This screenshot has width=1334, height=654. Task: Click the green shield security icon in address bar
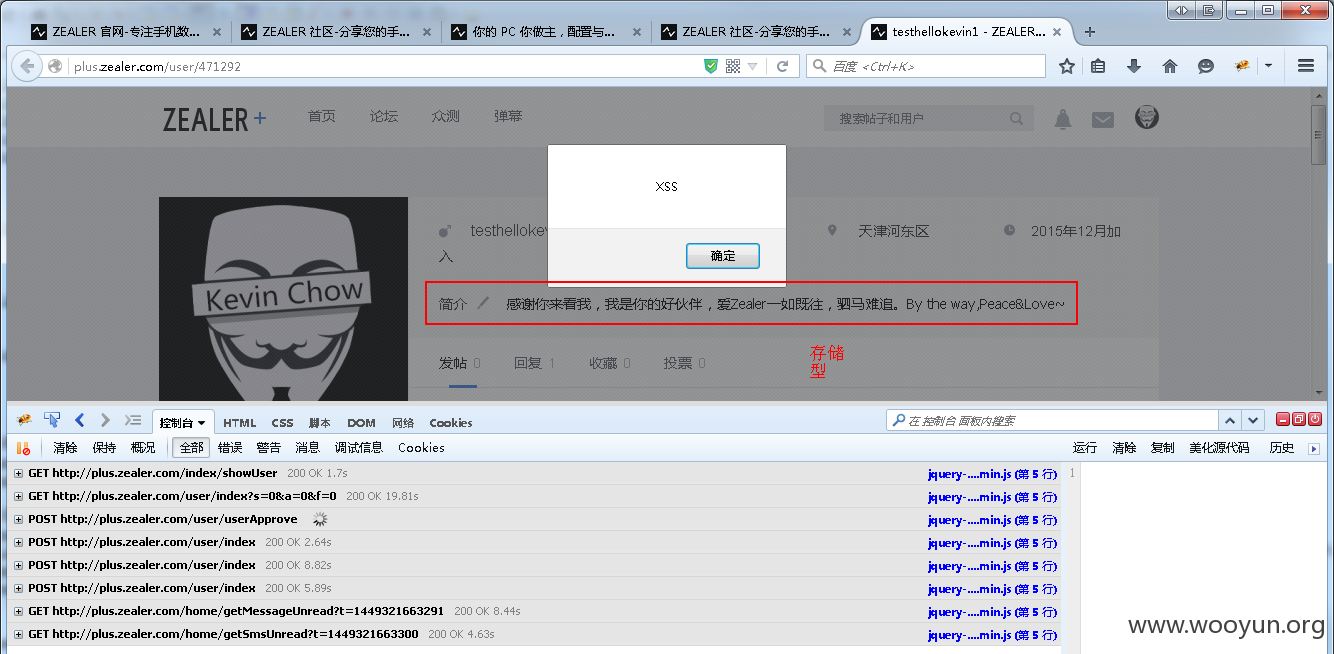point(711,67)
